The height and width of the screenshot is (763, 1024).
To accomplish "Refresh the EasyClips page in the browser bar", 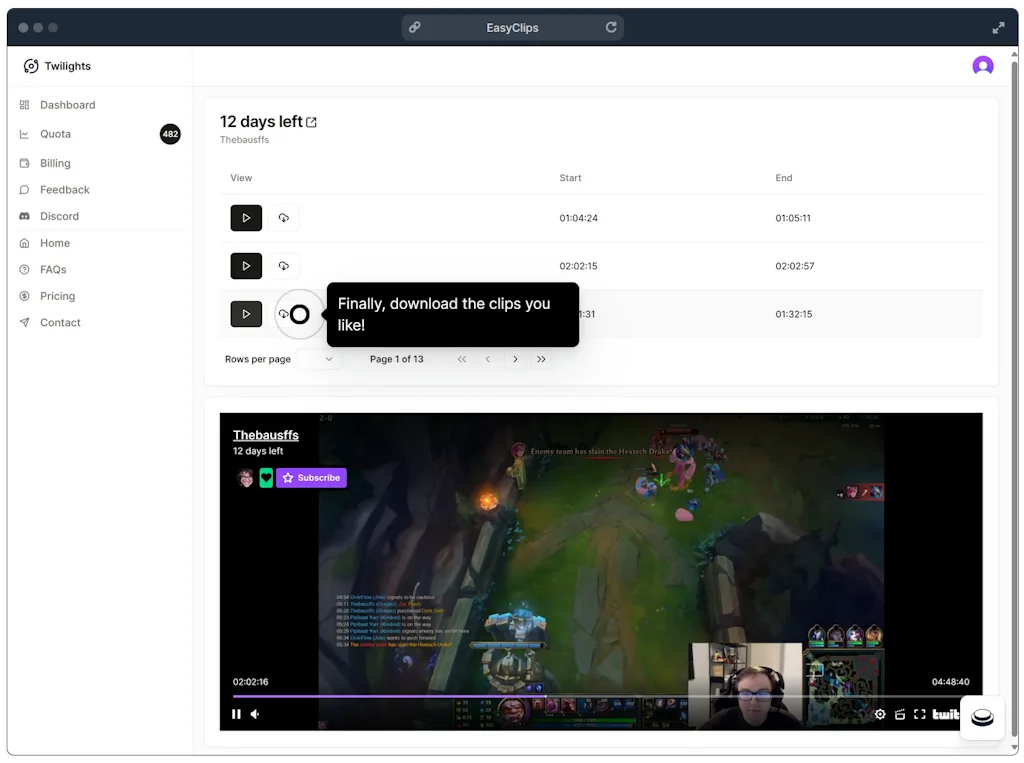I will pyautogui.click(x=611, y=27).
